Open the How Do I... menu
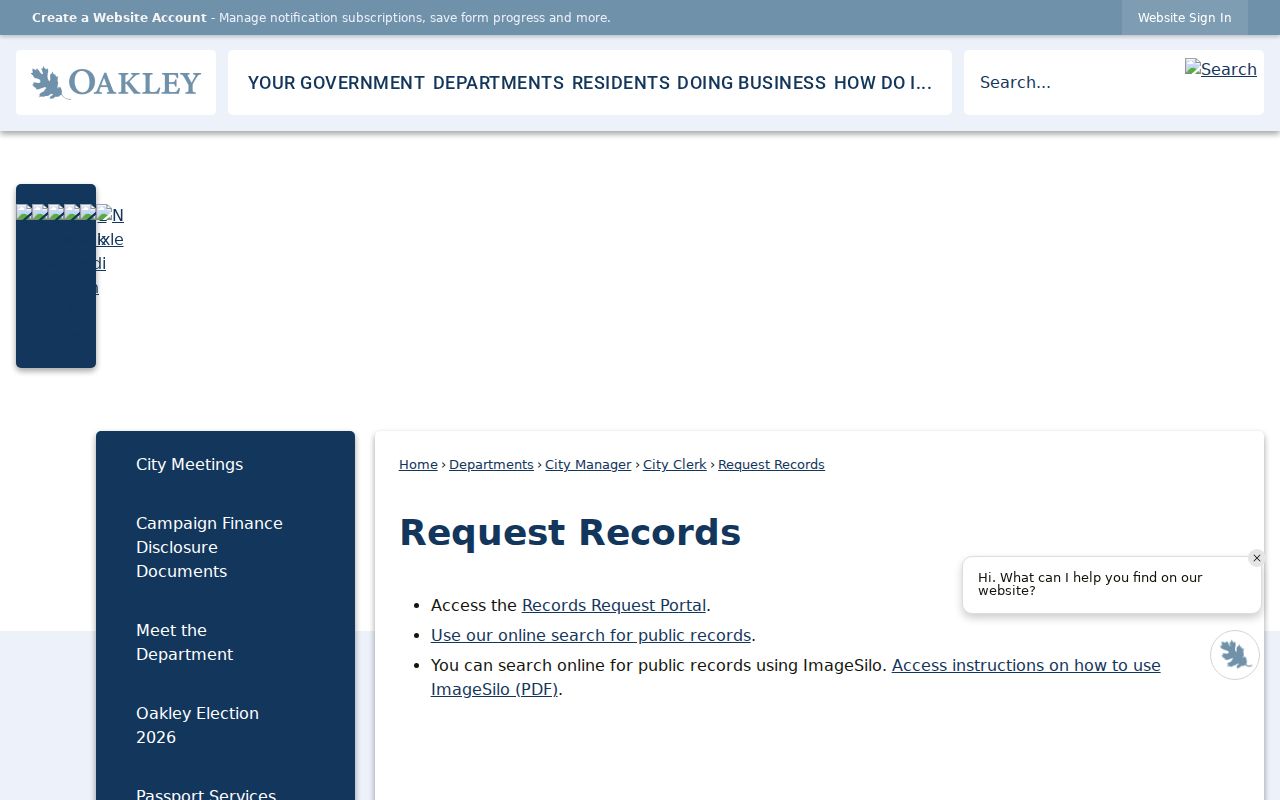Viewport: 1280px width, 800px height. [x=883, y=83]
